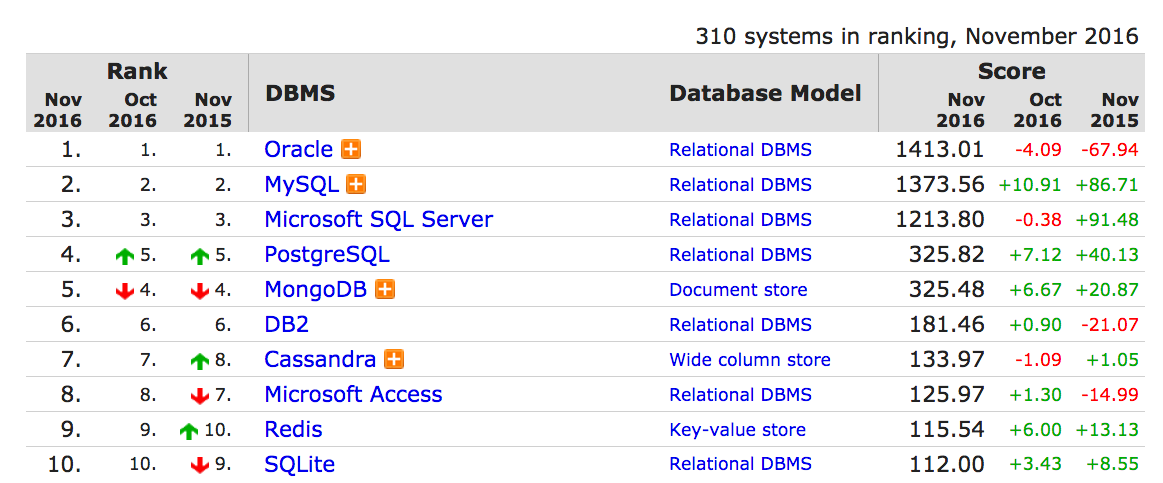Image resolution: width=1163 pixels, height=483 pixels.
Task: Open the DB2 link
Action: click(x=287, y=324)
